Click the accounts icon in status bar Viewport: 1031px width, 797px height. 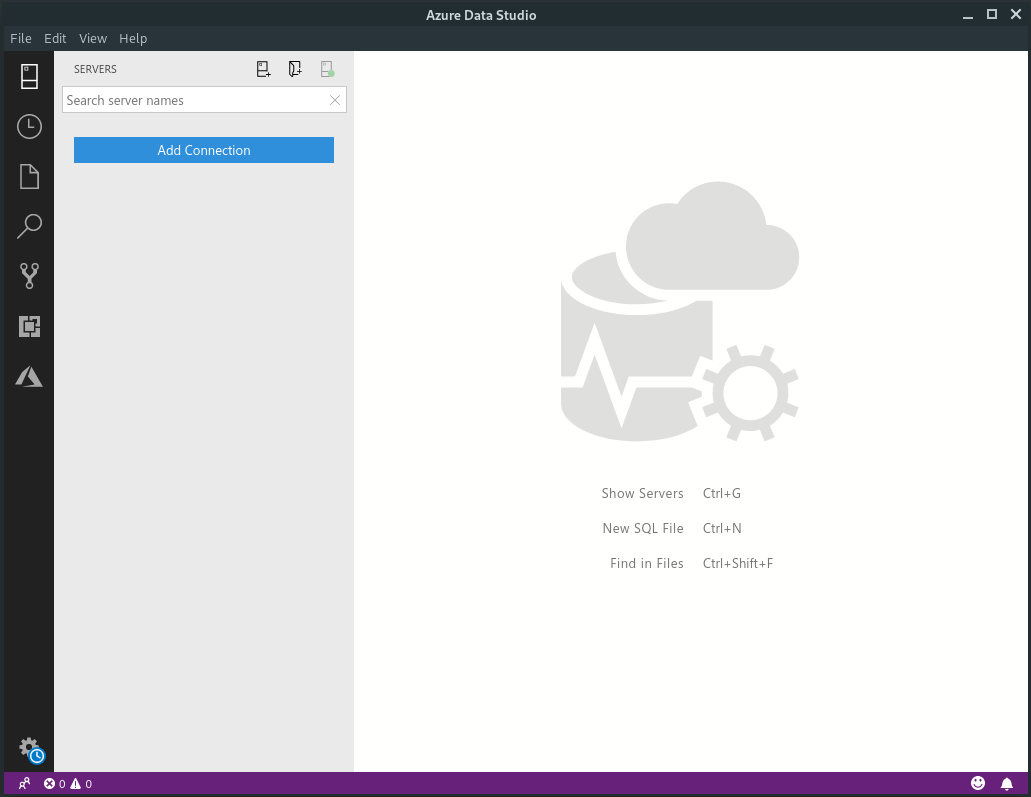pos(24,784)
